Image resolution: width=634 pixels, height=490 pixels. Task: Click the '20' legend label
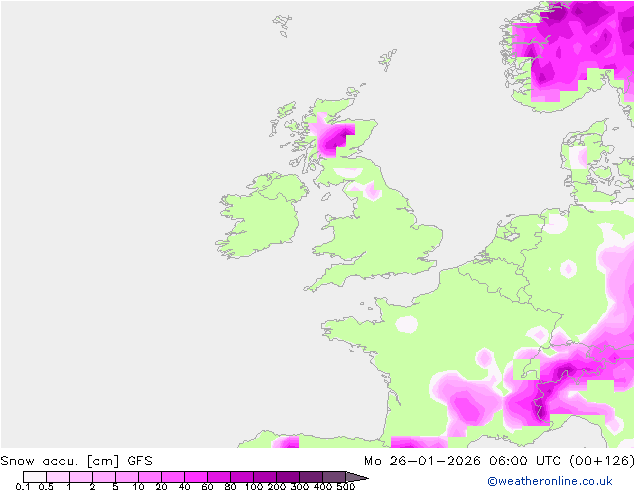point(161,486)
